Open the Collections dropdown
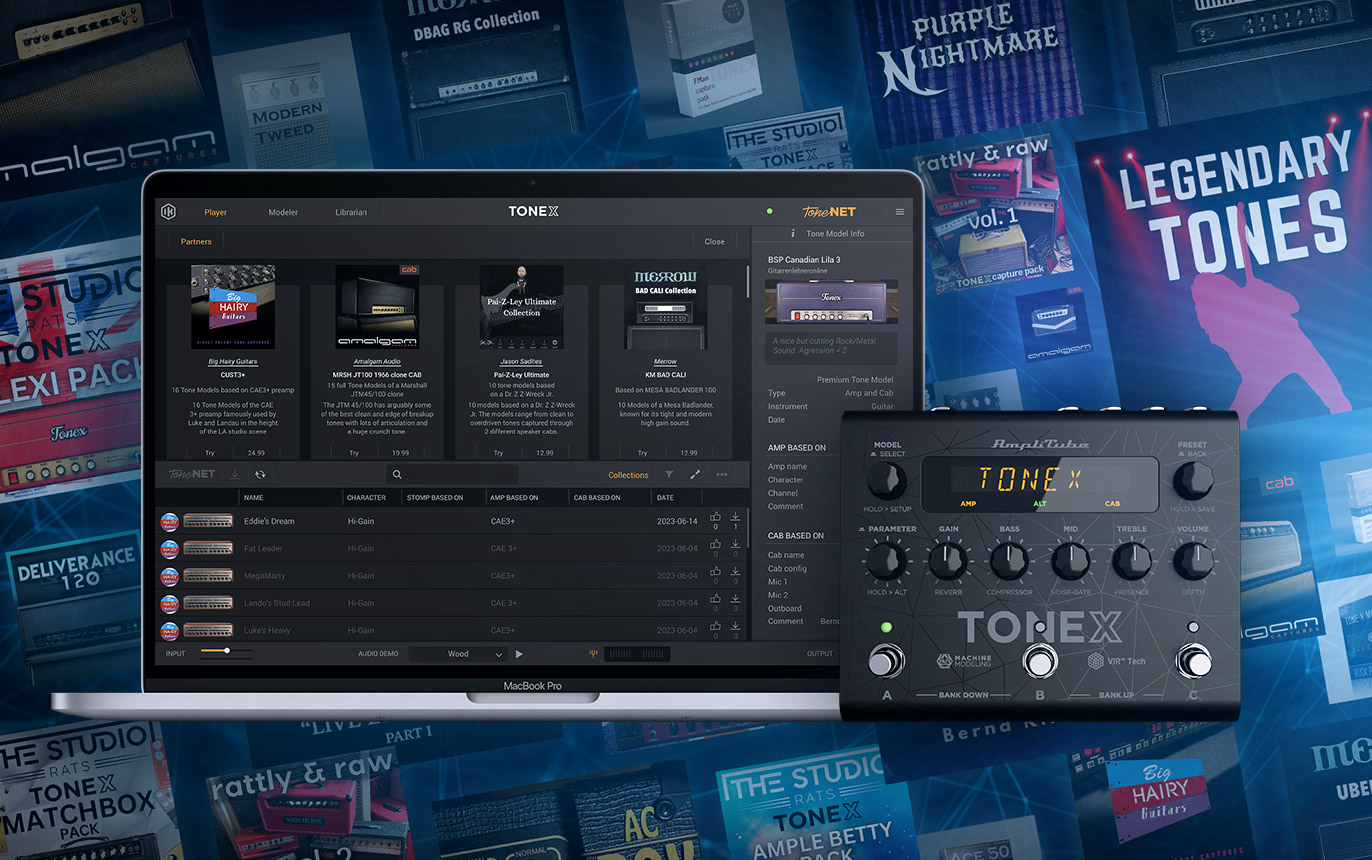The image size is (1372, 860). (628, 475)
